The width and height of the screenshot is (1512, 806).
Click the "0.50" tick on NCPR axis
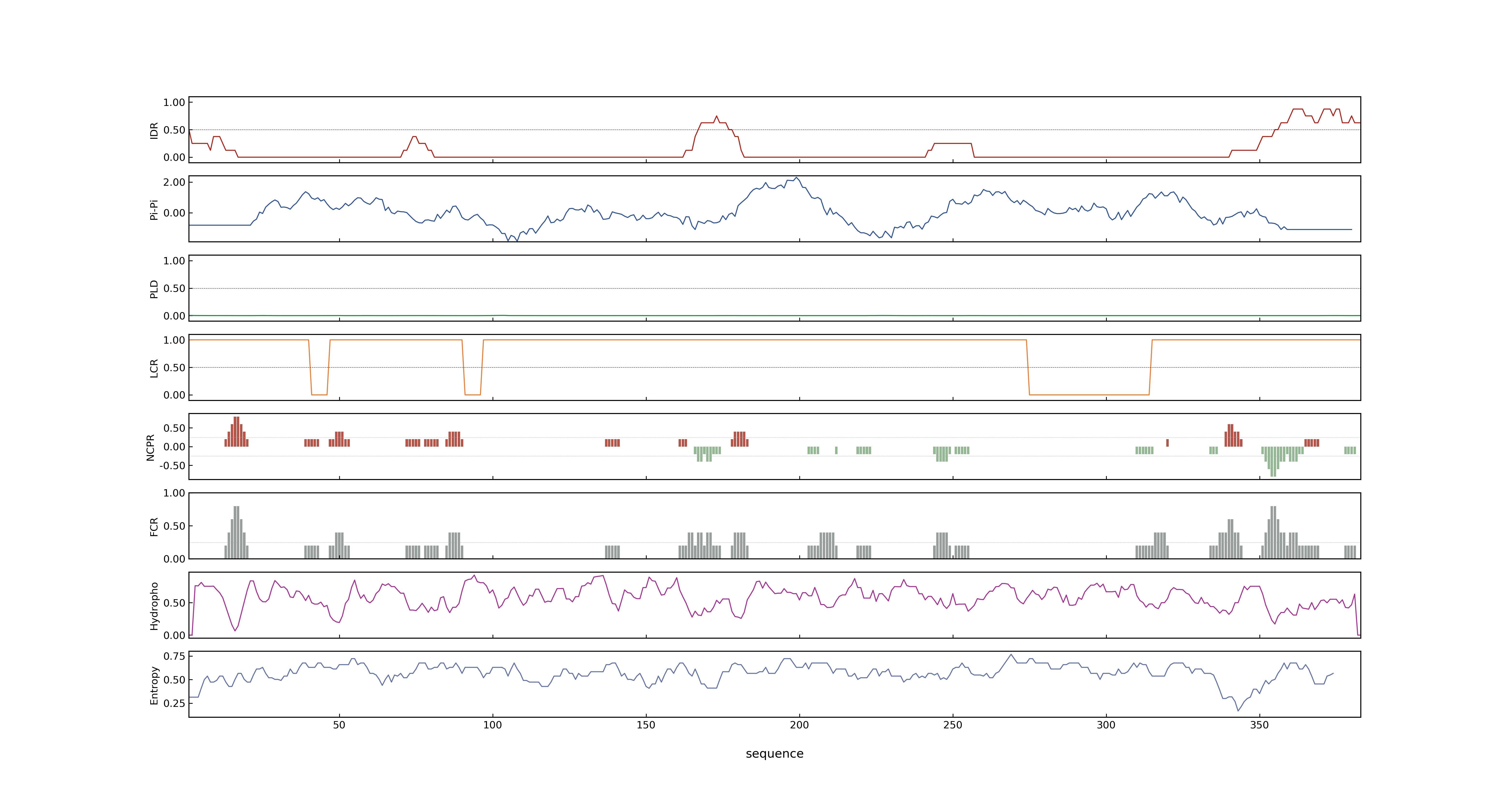174,428
